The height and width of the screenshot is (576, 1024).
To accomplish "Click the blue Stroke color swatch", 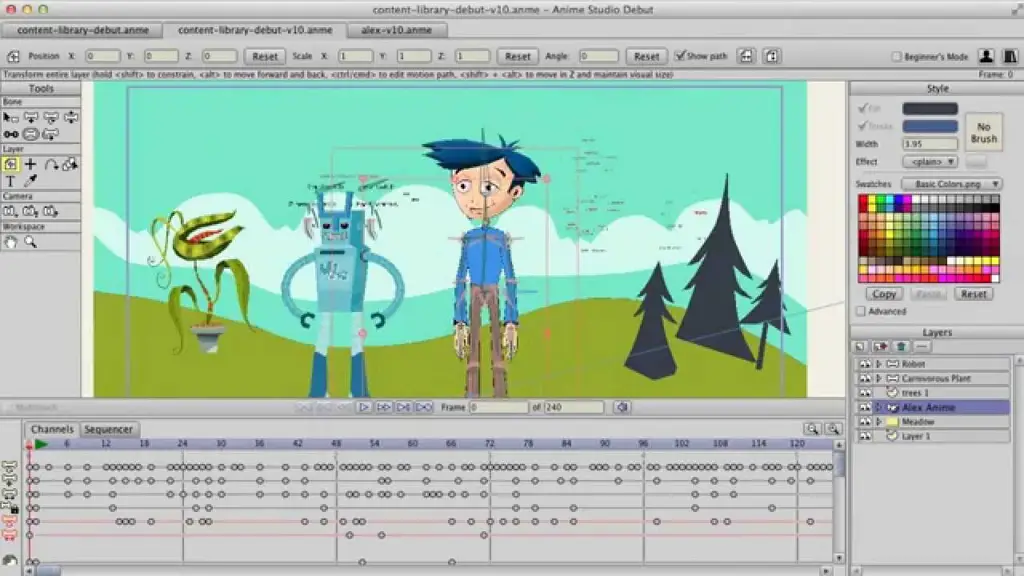I will [x=930, y=126].
